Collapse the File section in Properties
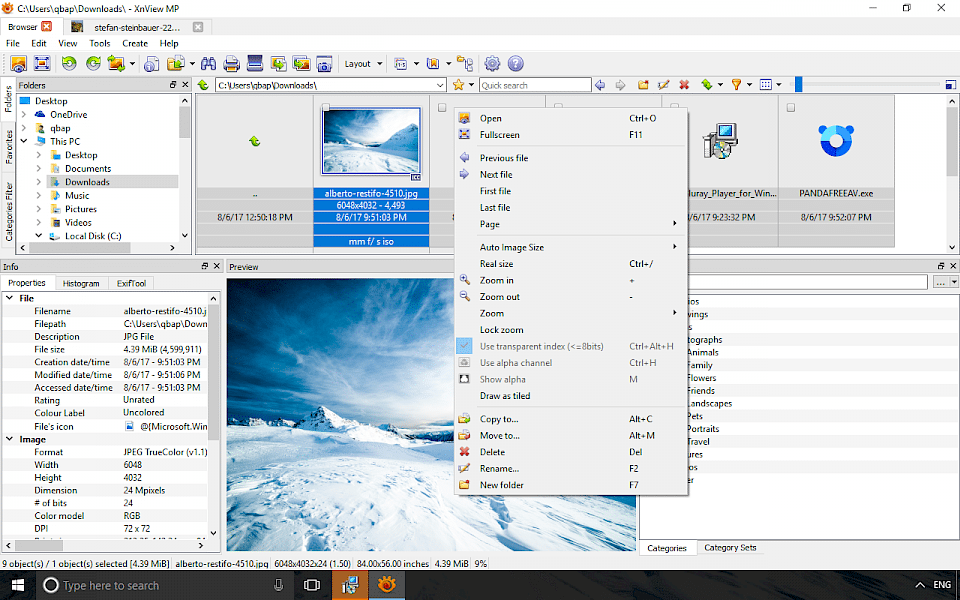 coord(9,298)
